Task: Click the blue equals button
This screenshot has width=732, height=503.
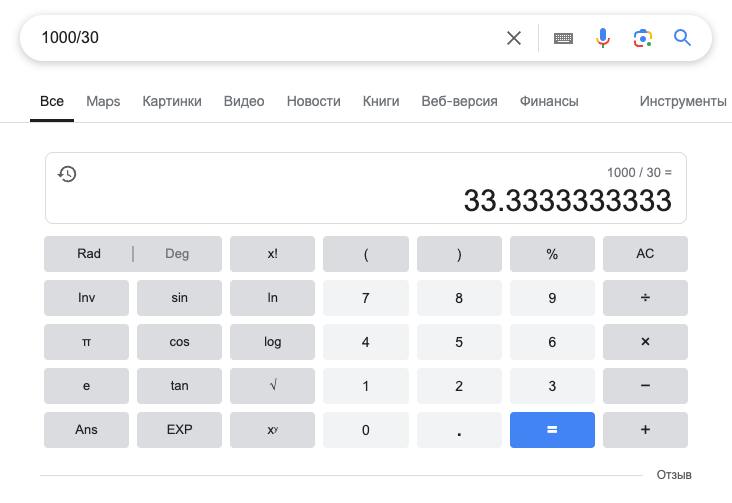Action: (552, 430)
